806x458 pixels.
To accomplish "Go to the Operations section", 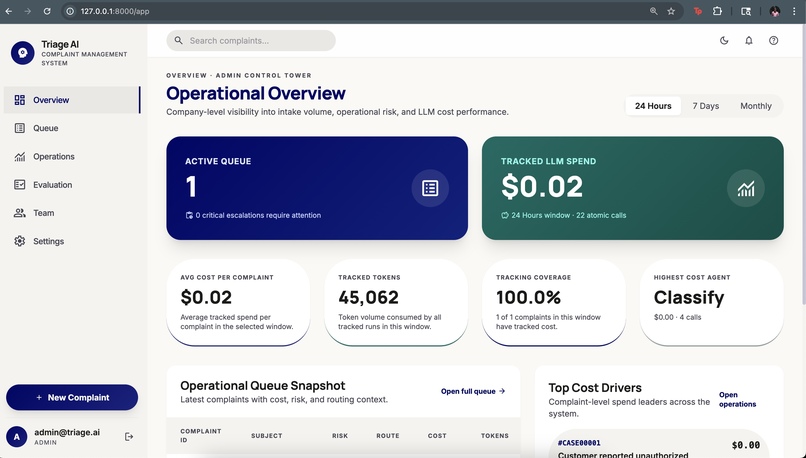I will [71, 156].
